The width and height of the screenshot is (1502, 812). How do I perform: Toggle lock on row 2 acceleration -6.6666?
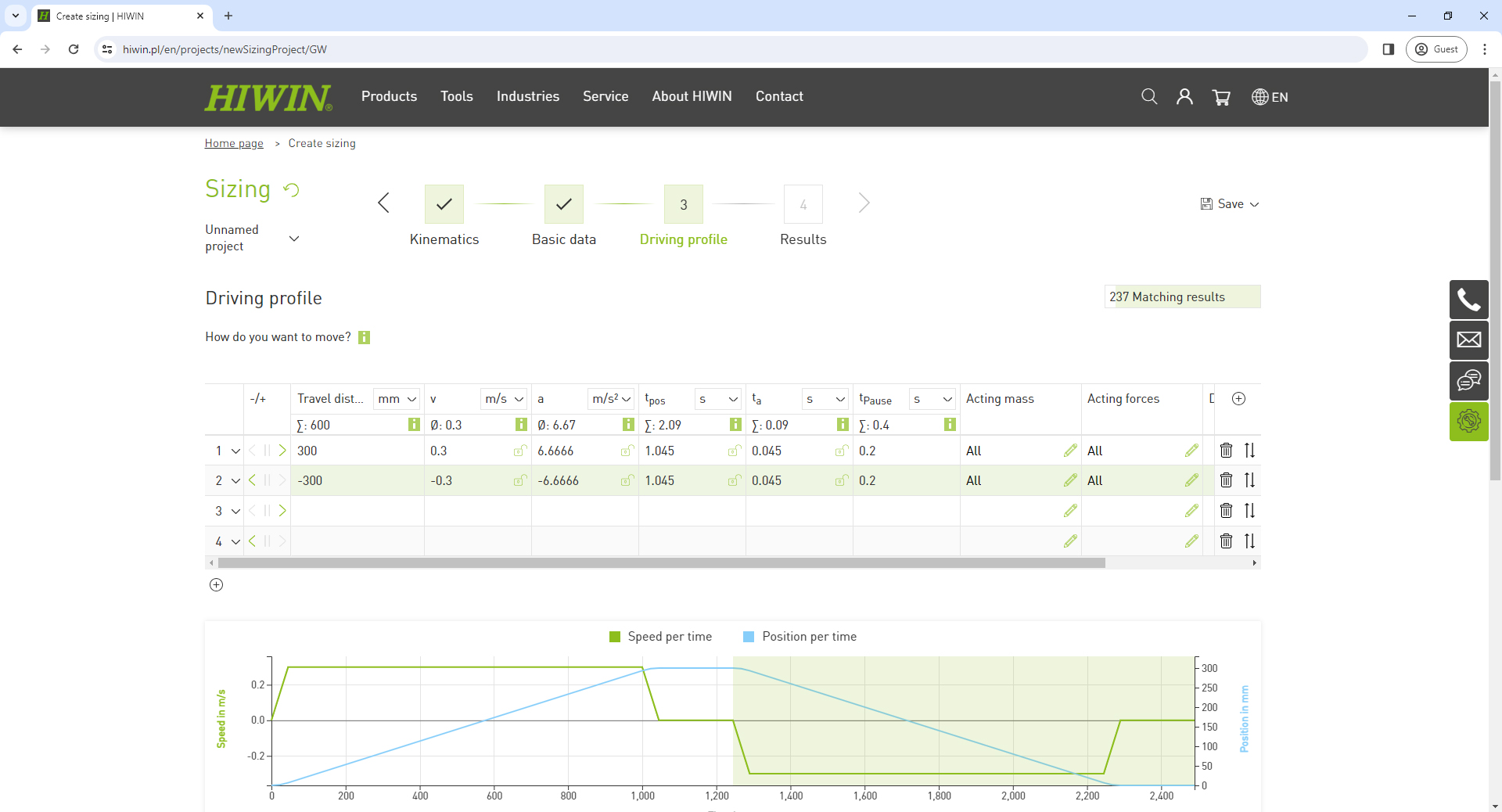click(627, 480)
